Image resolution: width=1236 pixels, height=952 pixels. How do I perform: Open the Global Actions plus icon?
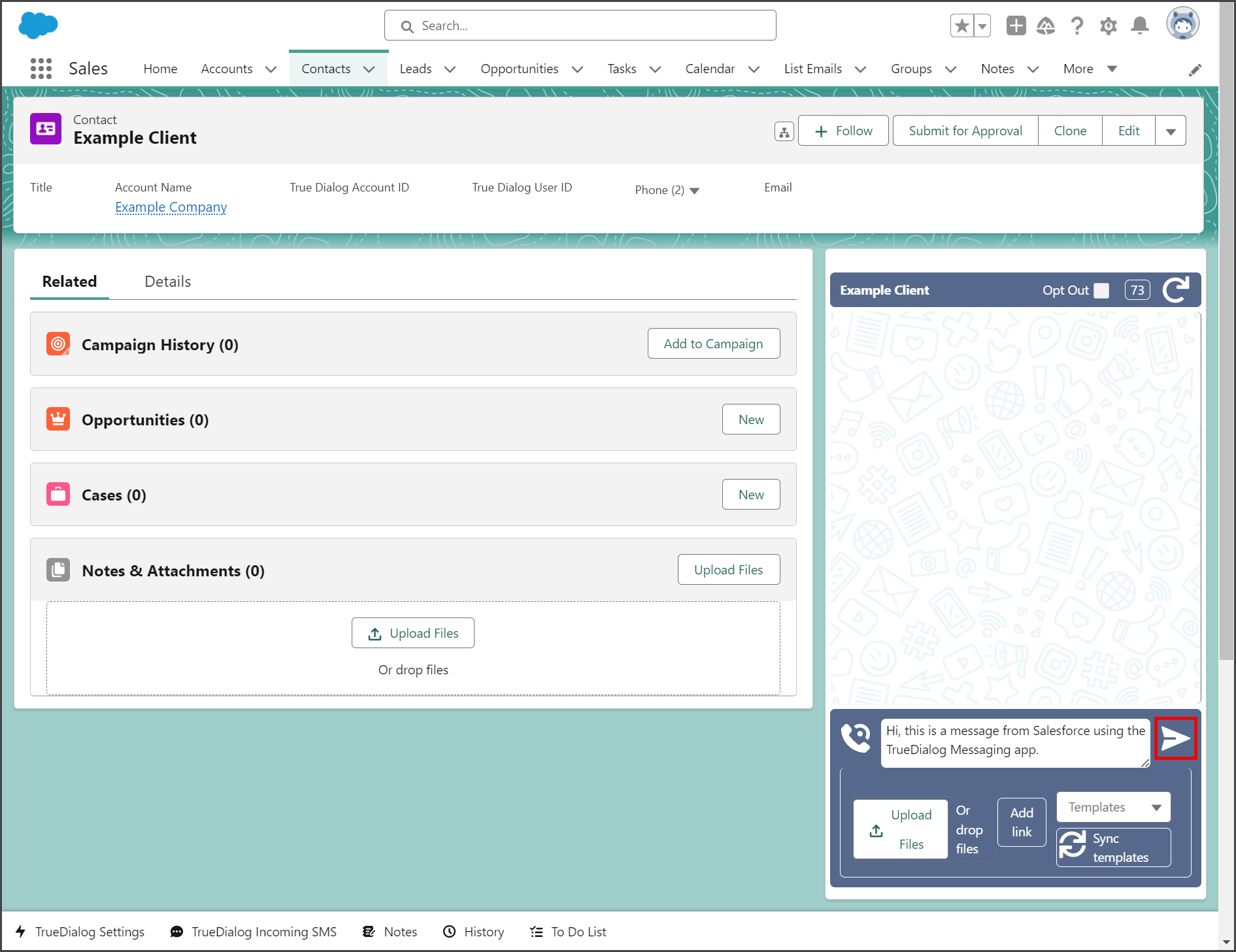(1016, 26)
